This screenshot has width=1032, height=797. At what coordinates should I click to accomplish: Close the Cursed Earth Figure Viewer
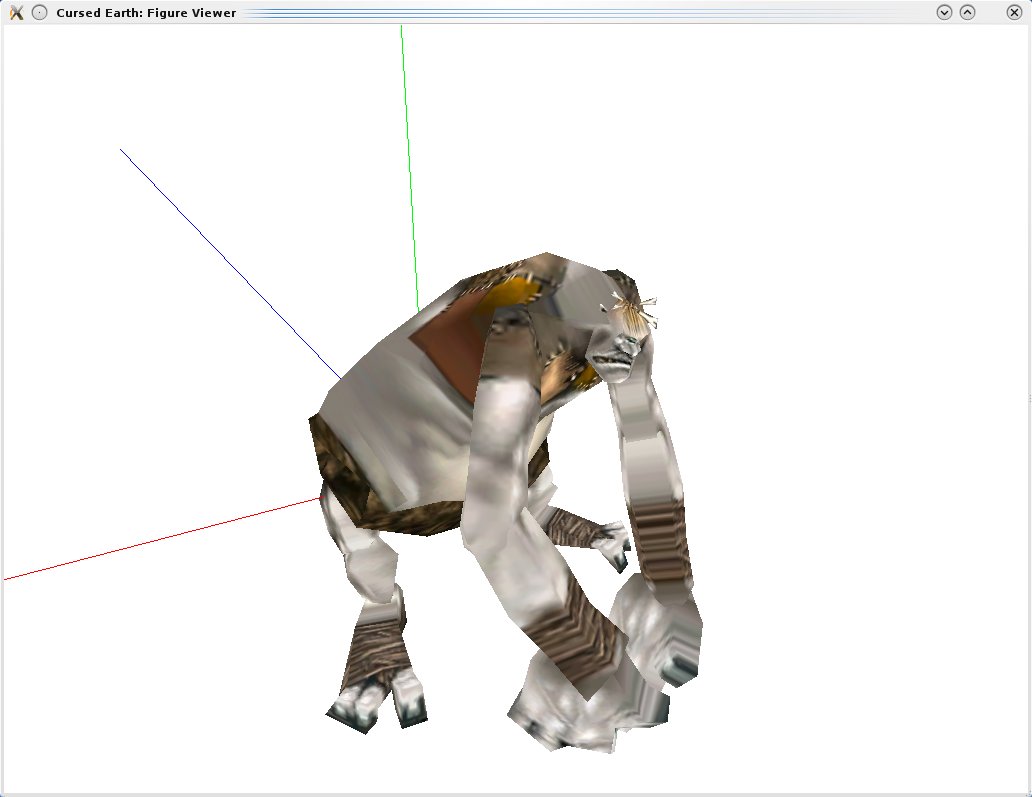(x=1014, y=13)
